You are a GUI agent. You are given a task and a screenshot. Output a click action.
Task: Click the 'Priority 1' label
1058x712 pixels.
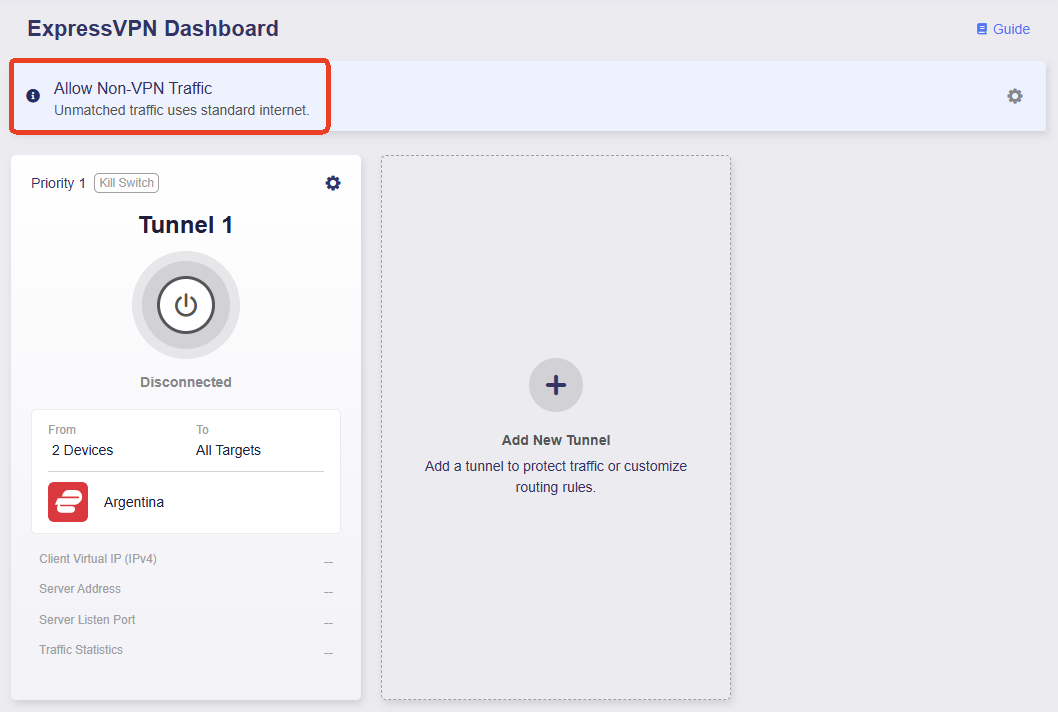[58, 183]
